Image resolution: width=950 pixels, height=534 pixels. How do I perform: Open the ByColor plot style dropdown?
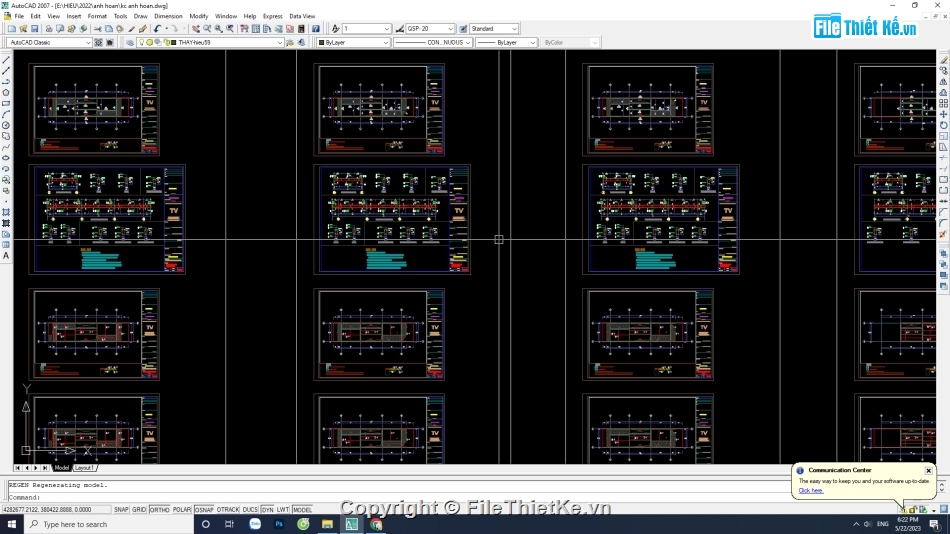click(570, 42)
